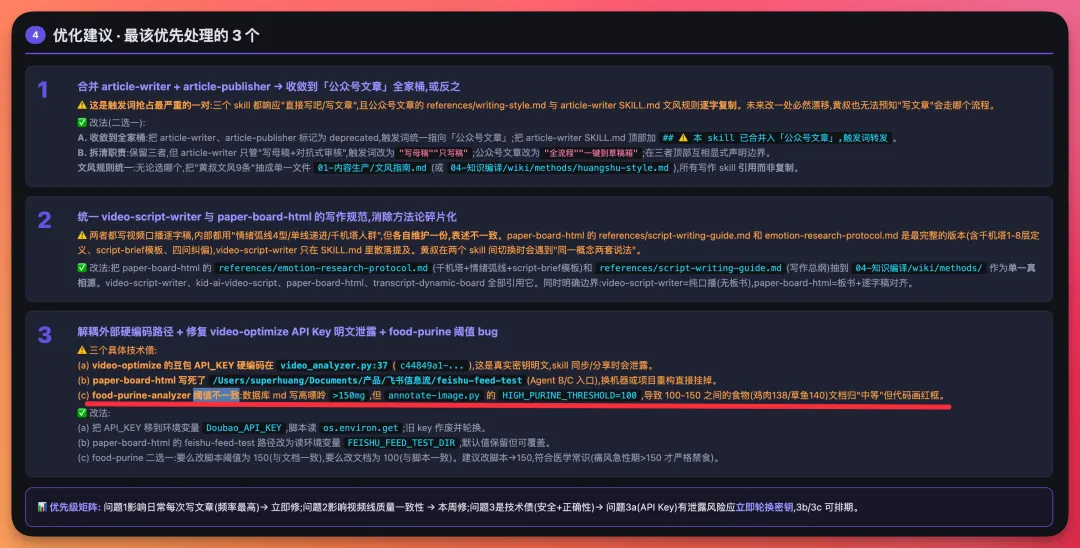Click code chip HIGH_PURINE_THRESHOLD=100
1080x548 pixels.
569,396
